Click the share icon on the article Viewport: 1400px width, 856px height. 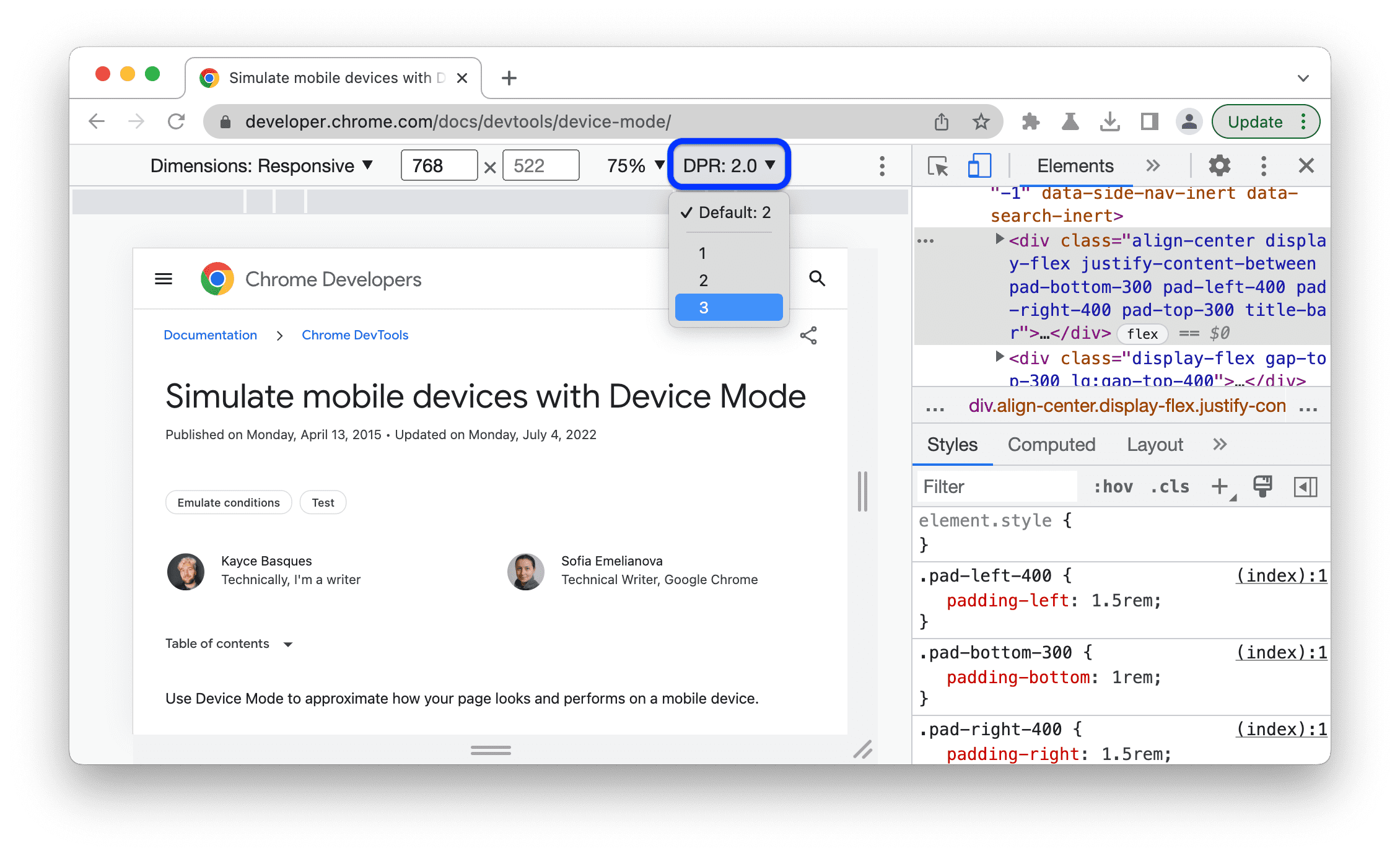pos(808,335)
